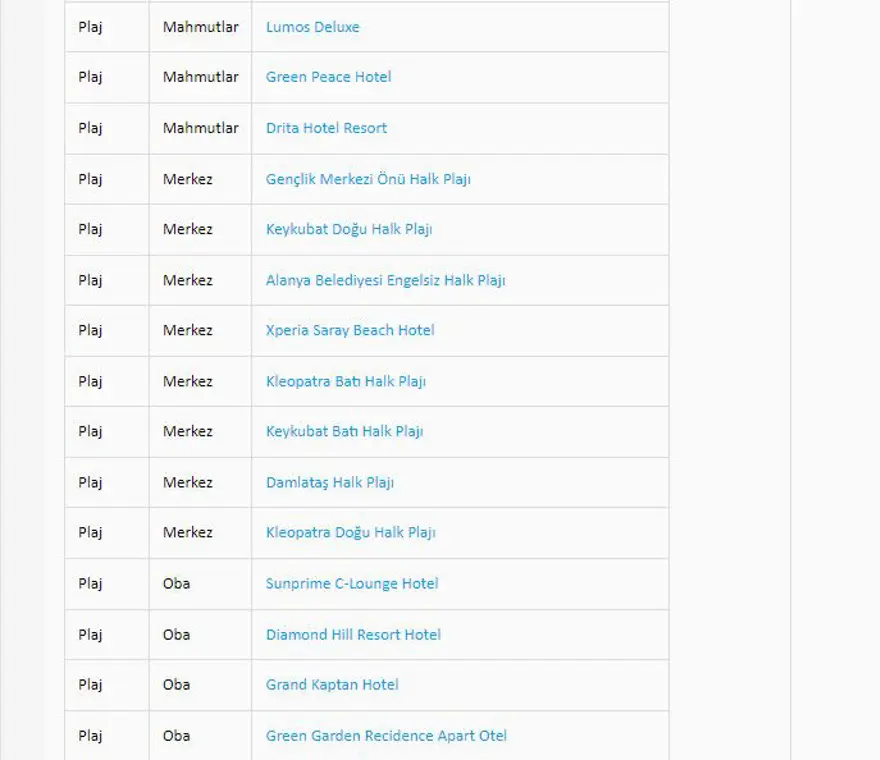The height and width of the screenshot is (760, 880).
Task: Open Keykubat Doğu Halk Plajı link
Action: tap(349, 229)
